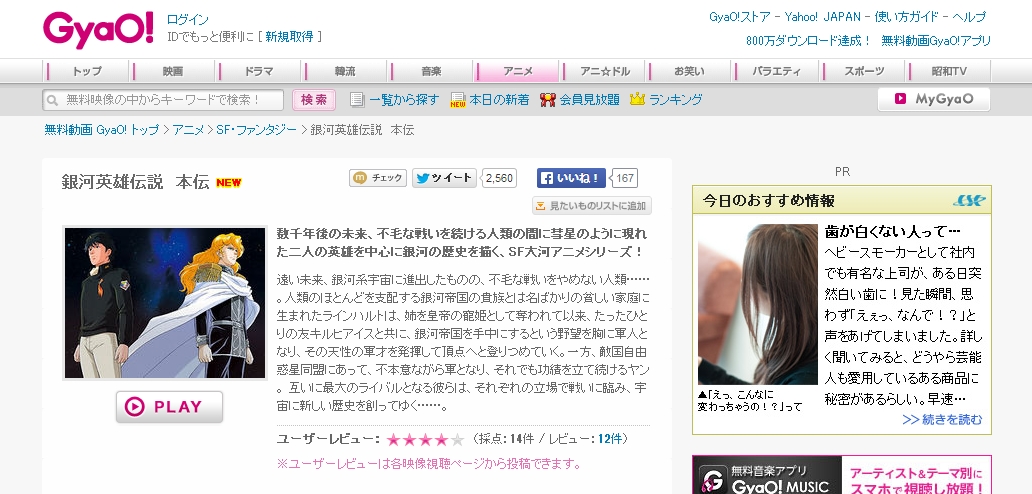Click the user review star rating

[x=425, y=439]
